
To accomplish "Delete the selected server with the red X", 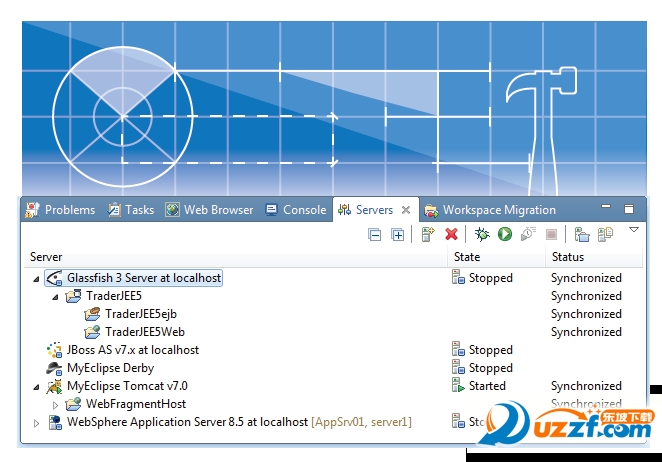I will (x=451, y=234).
